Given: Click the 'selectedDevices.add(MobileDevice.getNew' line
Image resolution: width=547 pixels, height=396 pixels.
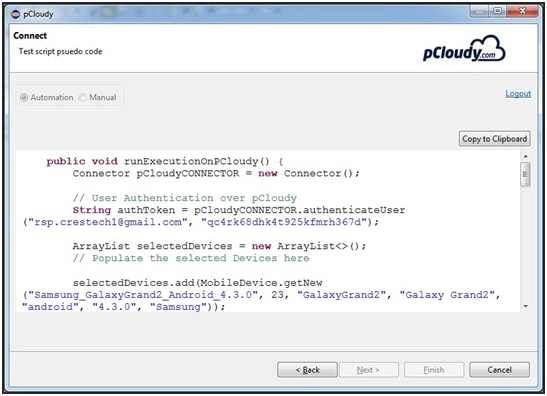Looking at the screenshot, I should coord(197,283).
